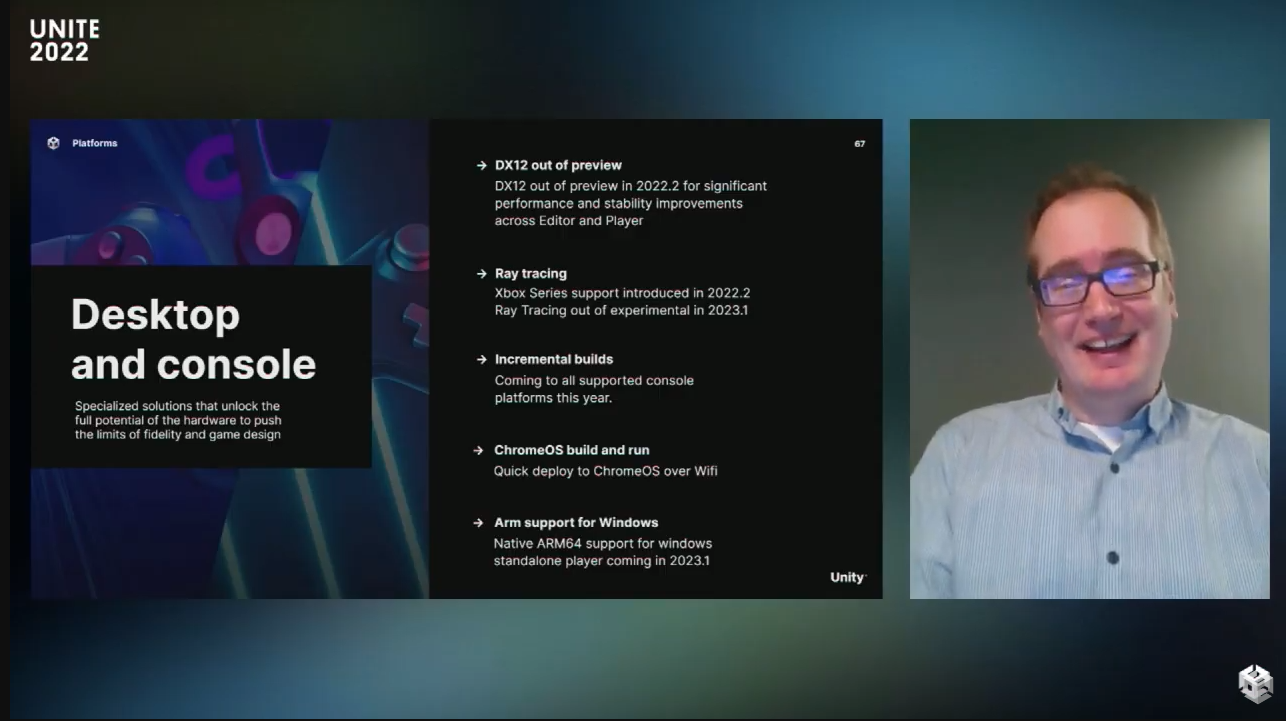Click 'Quick deploy to ChromeOS over Wifi' text
Screen dimensions: 1286x721
coord(606,471)
